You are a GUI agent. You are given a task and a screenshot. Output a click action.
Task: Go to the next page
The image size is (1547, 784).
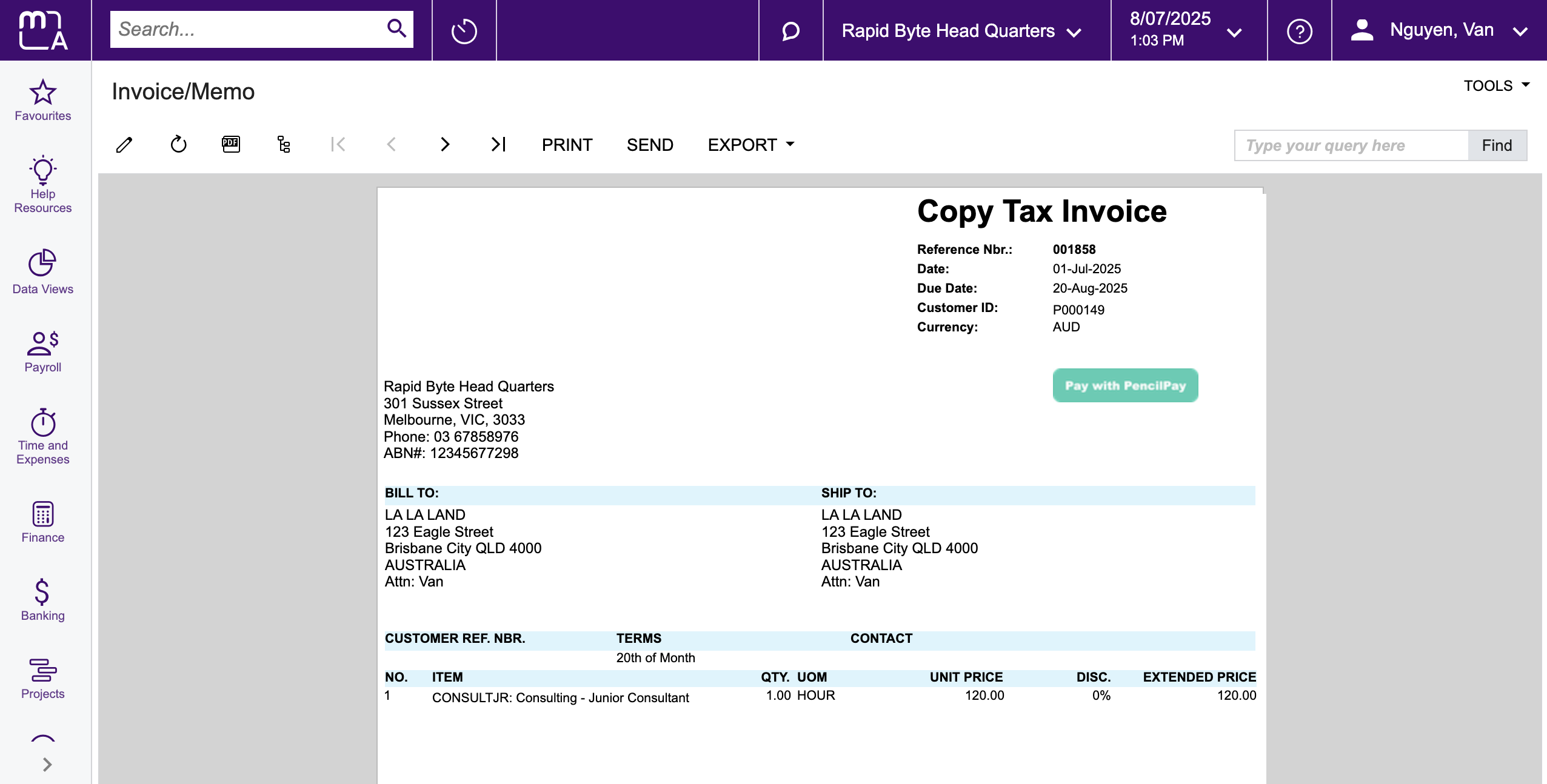click(445, 144)
